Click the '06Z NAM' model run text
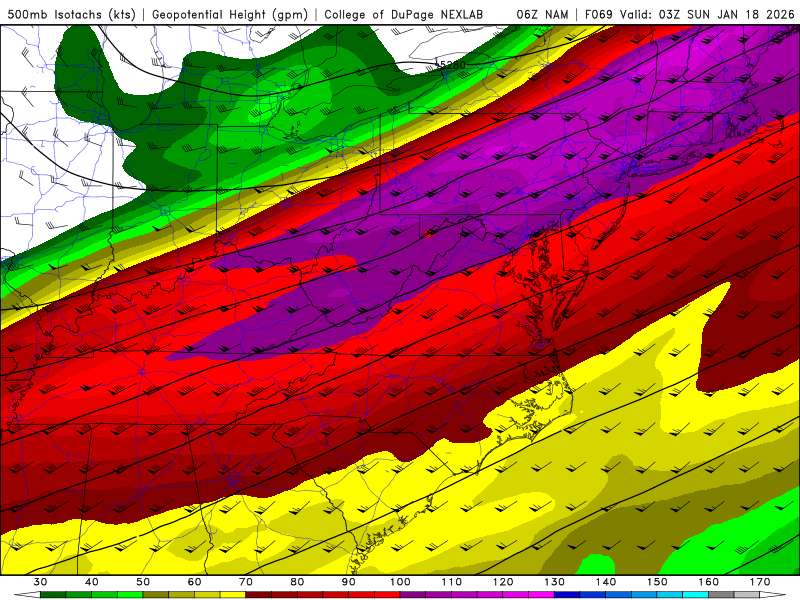800x600 pixels. (x=542, y=14)
